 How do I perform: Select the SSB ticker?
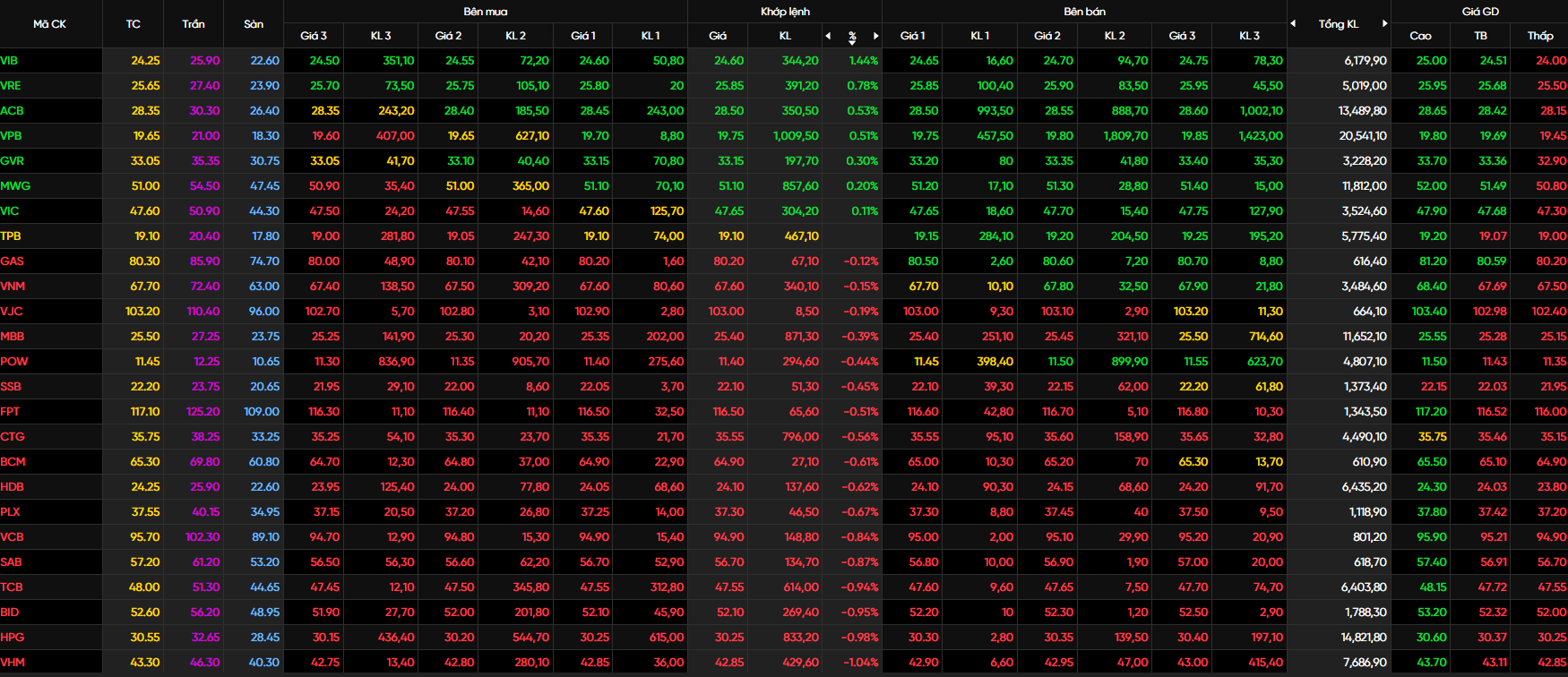point(11,387)
